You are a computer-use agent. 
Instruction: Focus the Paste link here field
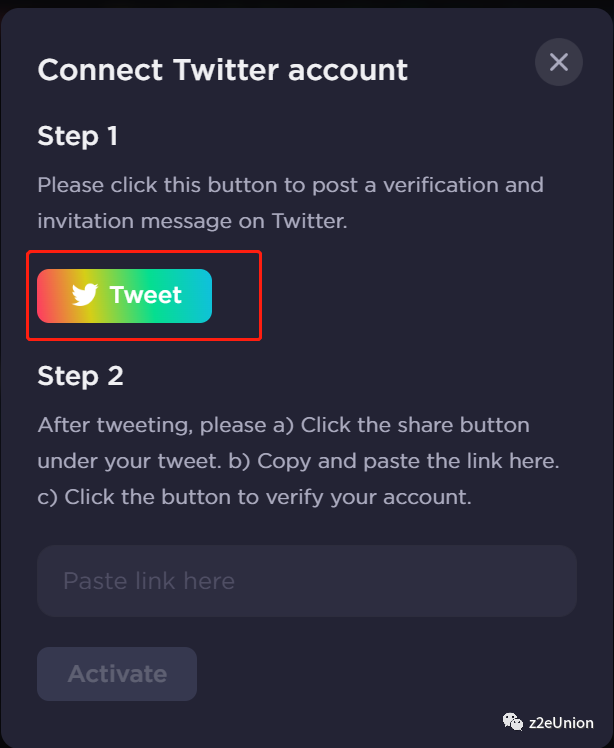tap(306, 581)
